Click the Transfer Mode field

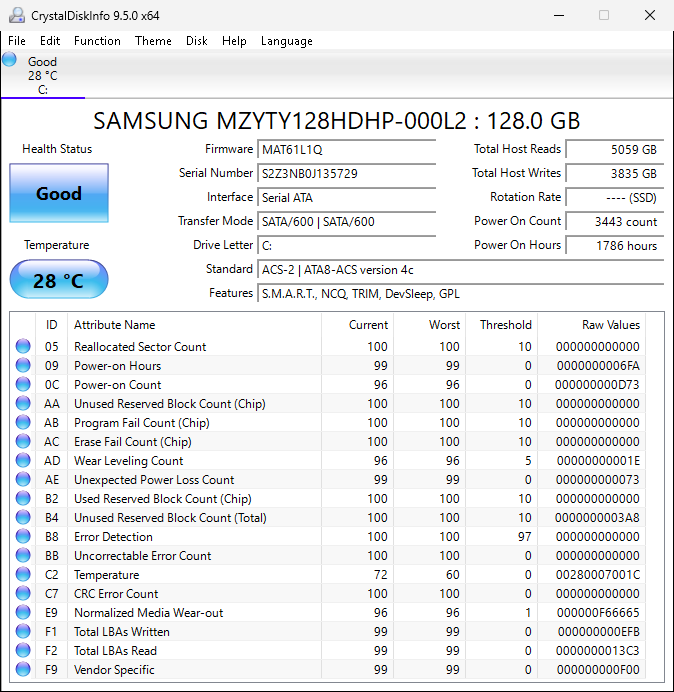(x=346, y=221)
